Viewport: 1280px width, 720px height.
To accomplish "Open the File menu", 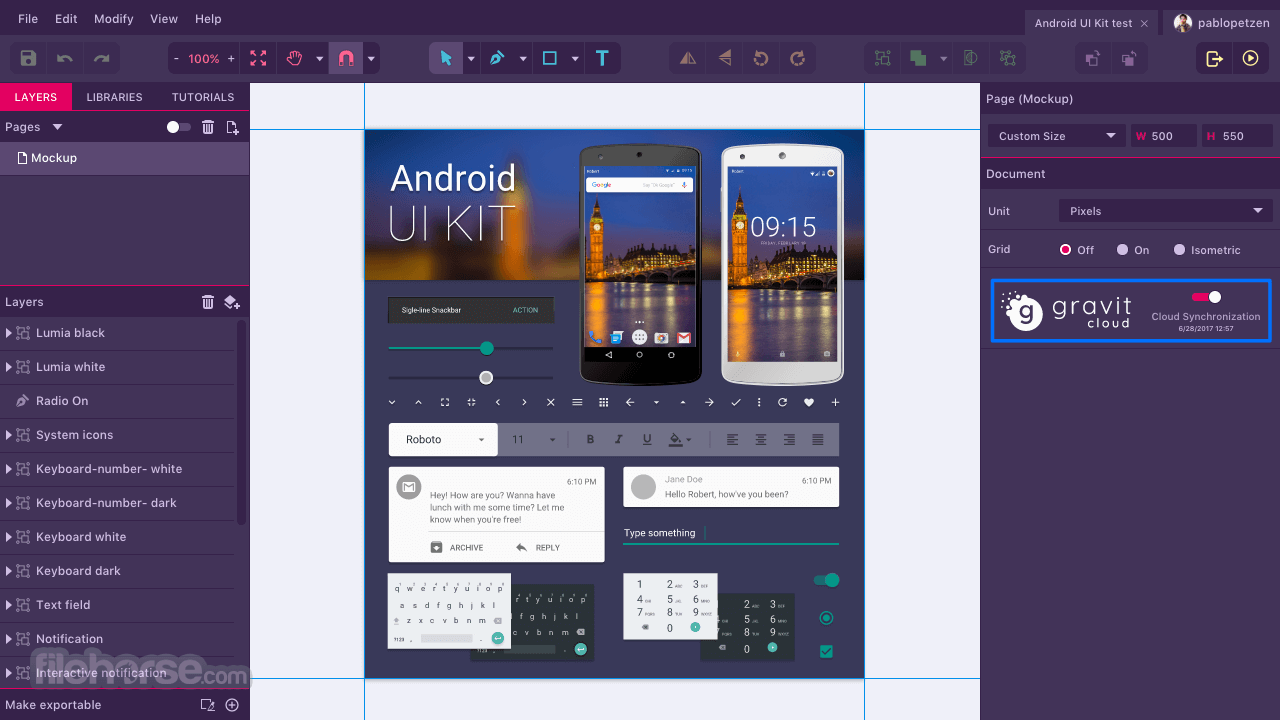I will point(28,19).
